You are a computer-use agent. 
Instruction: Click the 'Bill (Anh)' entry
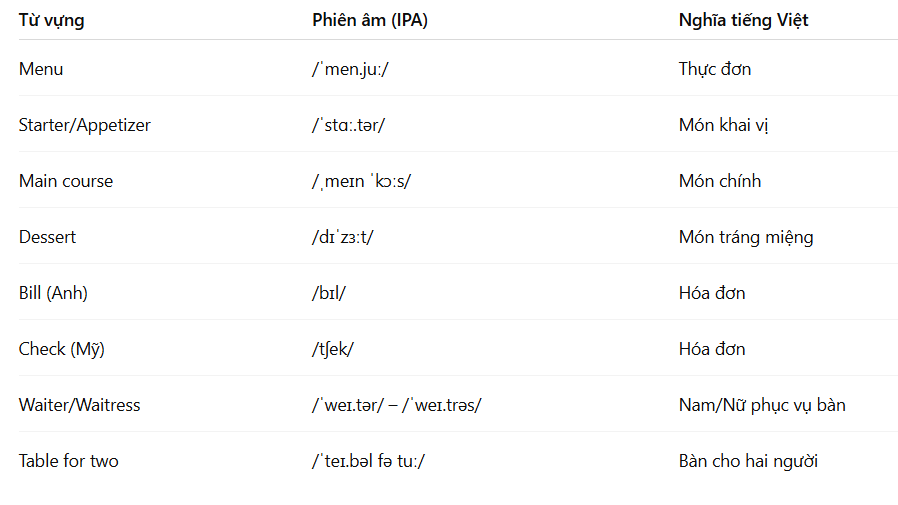53,293
